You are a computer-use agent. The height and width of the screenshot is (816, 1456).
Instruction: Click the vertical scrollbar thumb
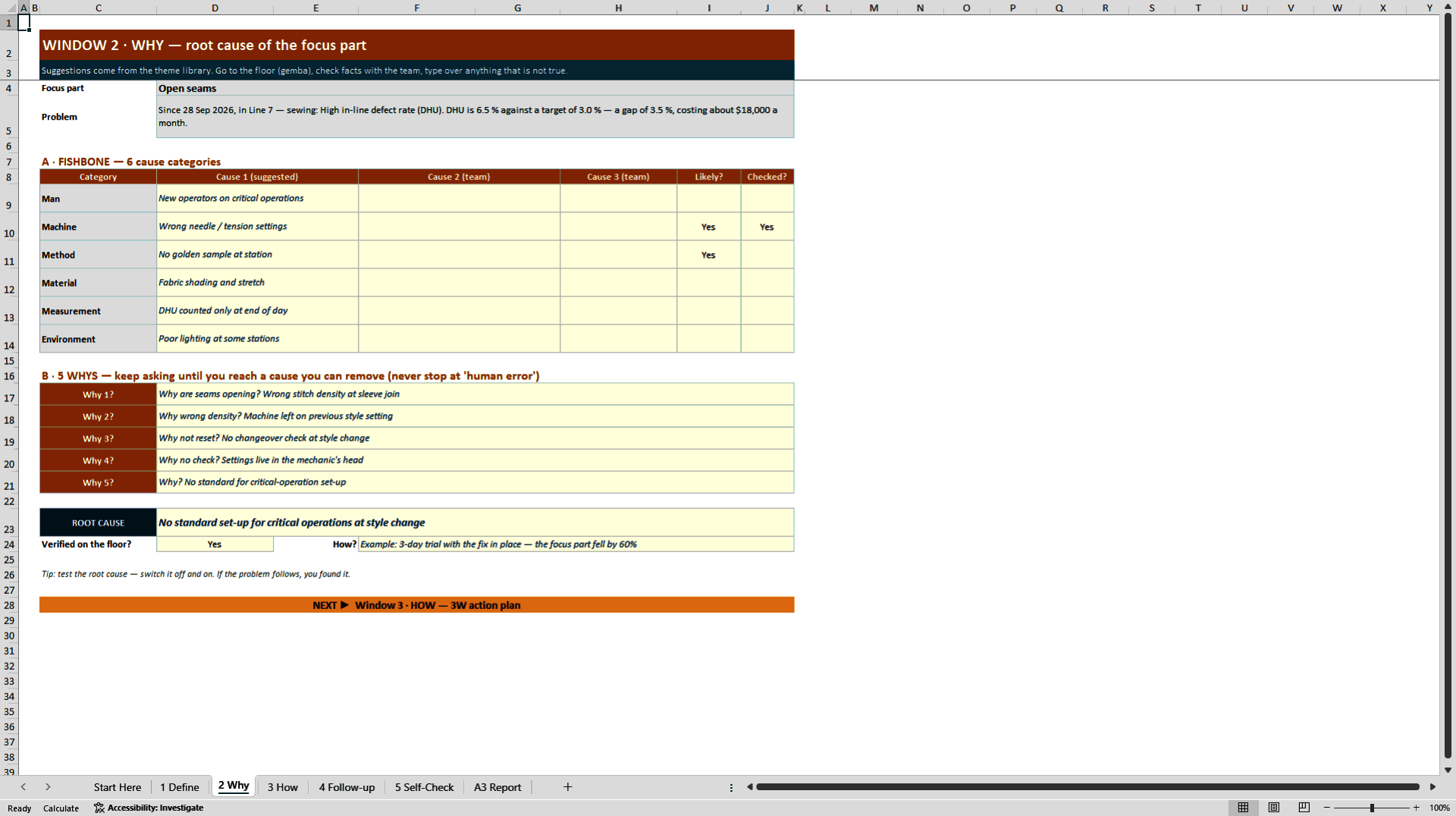pyautogui.click(x=1448, y=385)
